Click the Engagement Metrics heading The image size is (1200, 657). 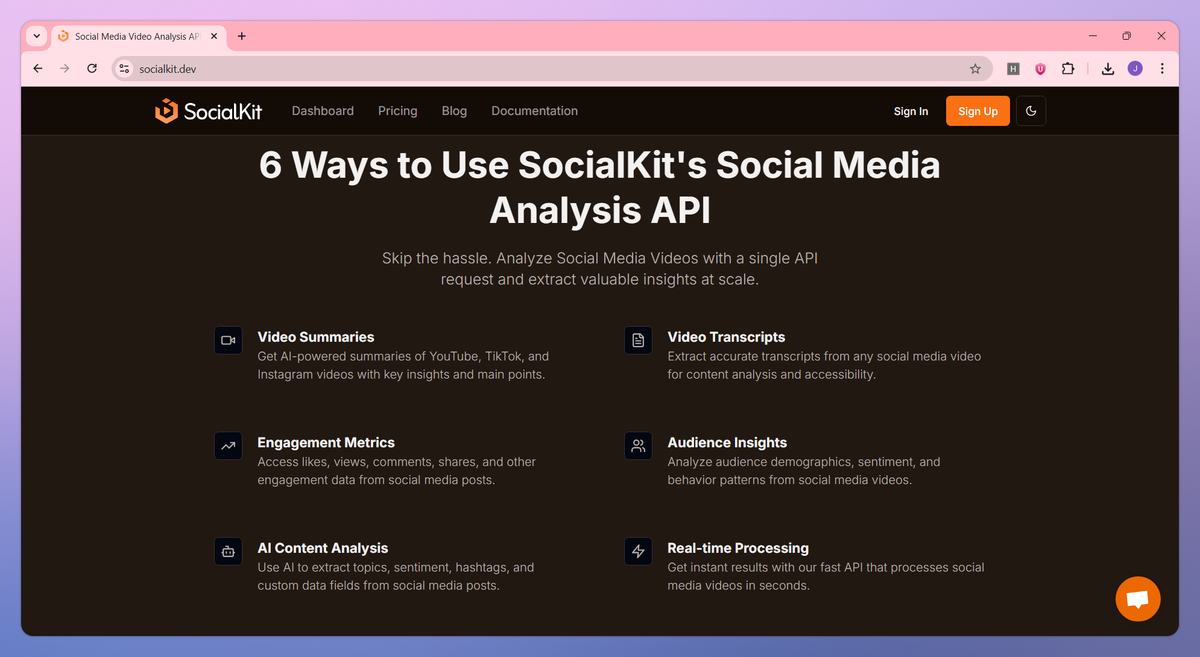point(326,442)
